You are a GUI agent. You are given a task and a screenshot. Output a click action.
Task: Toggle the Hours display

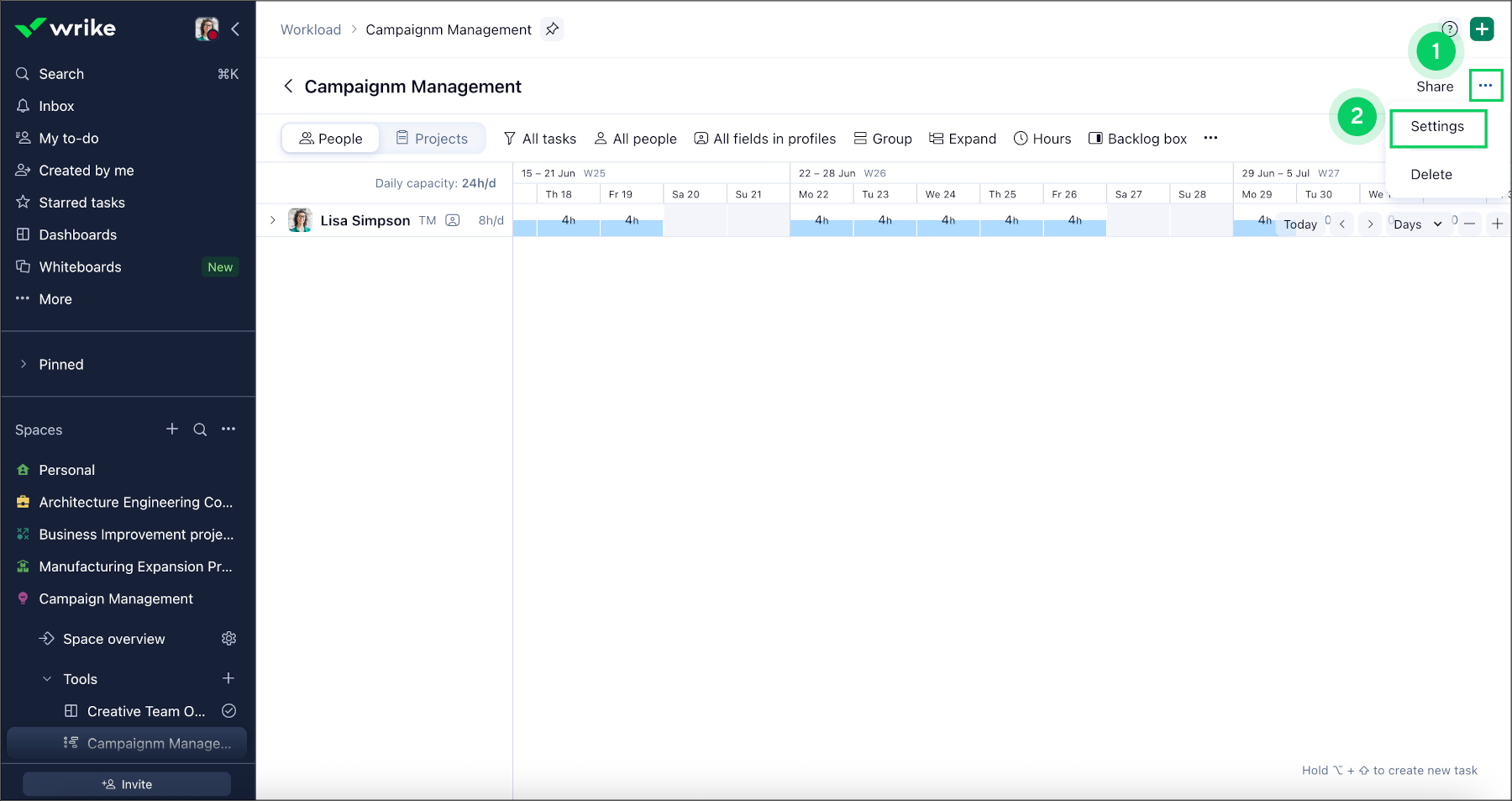1042,139
